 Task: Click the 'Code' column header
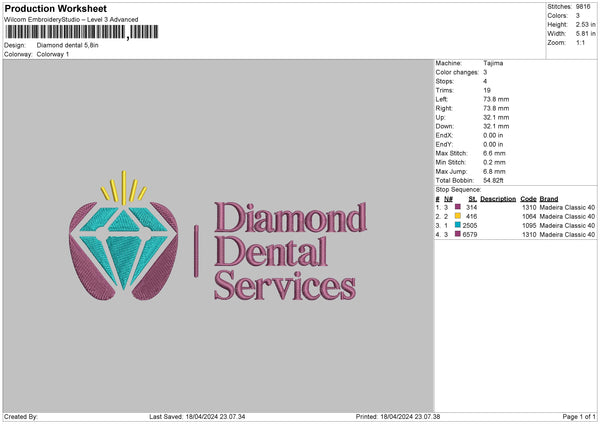point(528,199)
